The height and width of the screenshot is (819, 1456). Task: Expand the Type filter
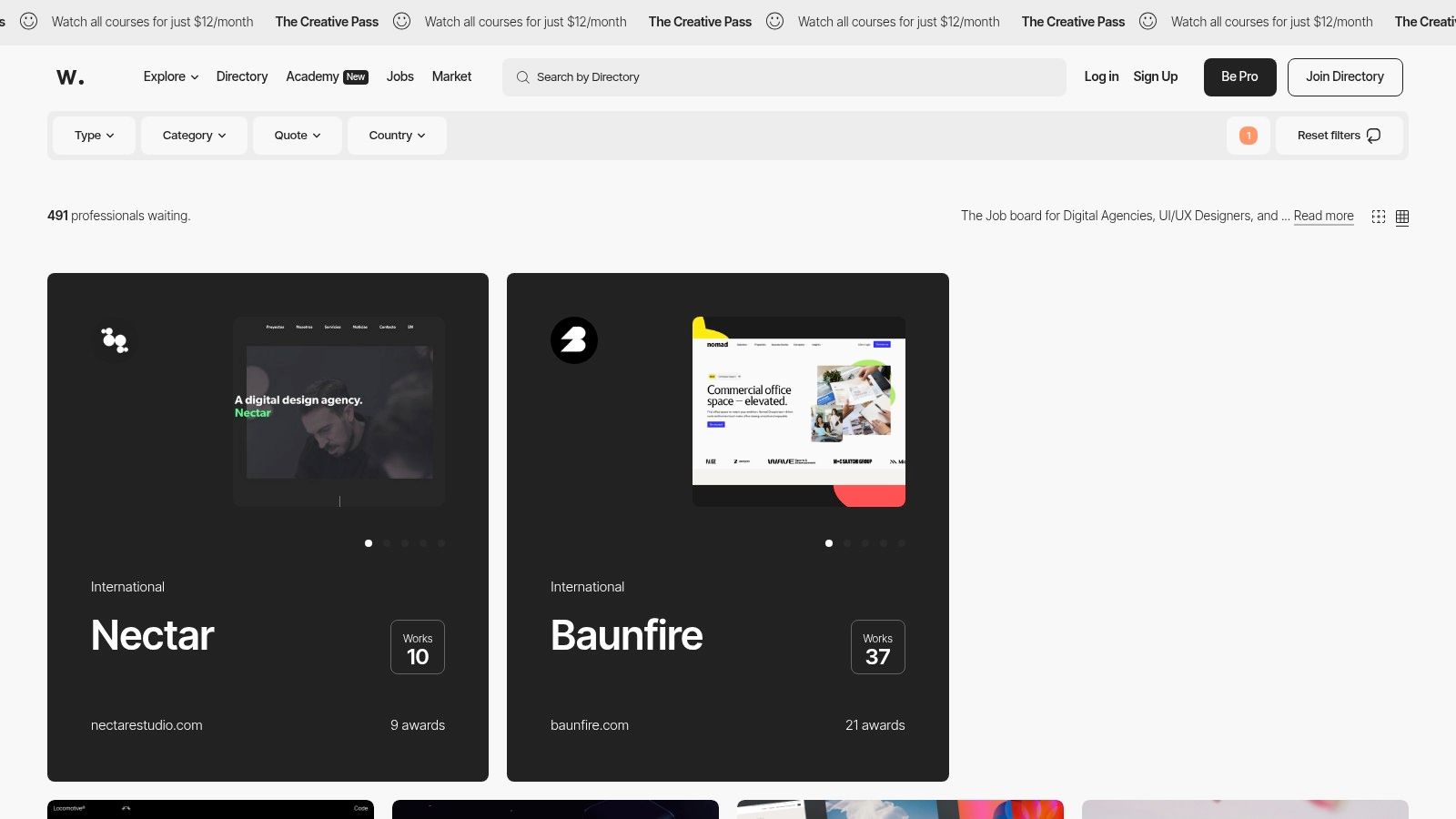[93, 135]
